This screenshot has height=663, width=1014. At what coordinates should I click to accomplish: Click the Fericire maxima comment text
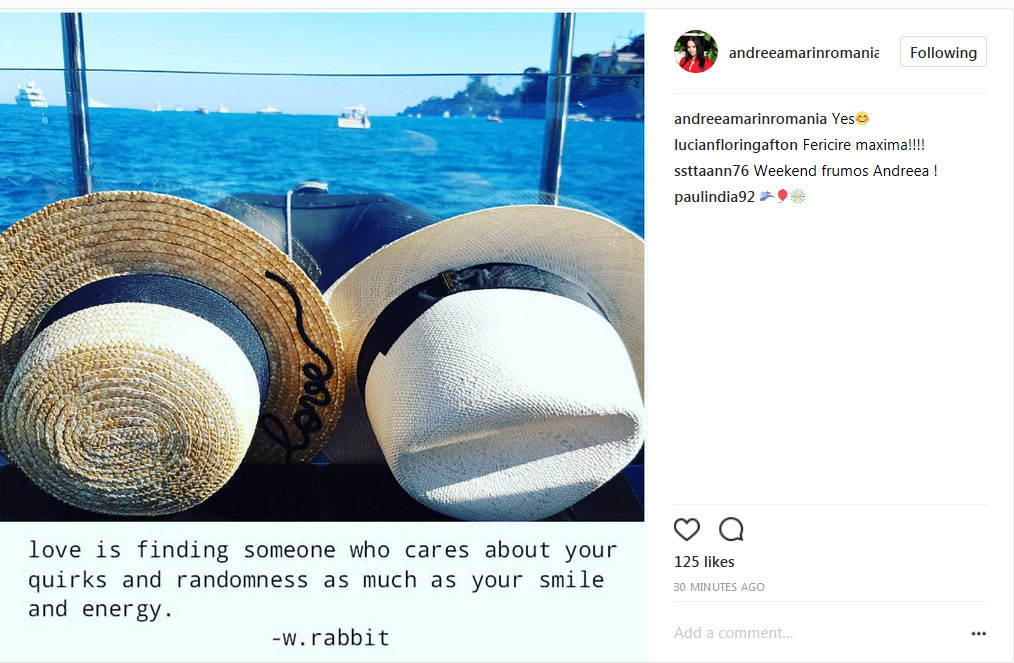(863, 144)
